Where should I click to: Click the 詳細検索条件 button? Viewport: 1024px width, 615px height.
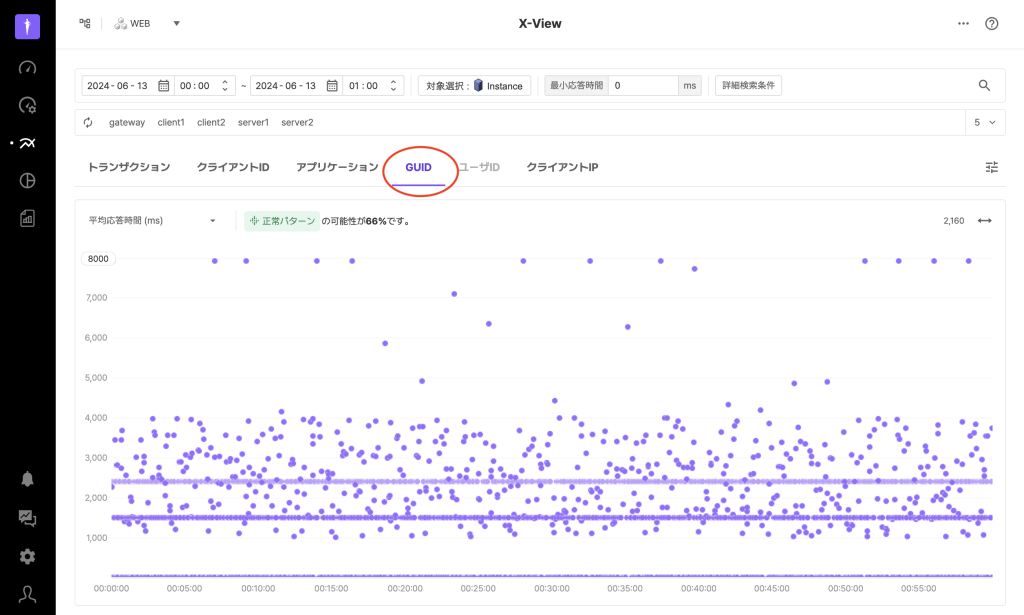[x=748, y=86]
